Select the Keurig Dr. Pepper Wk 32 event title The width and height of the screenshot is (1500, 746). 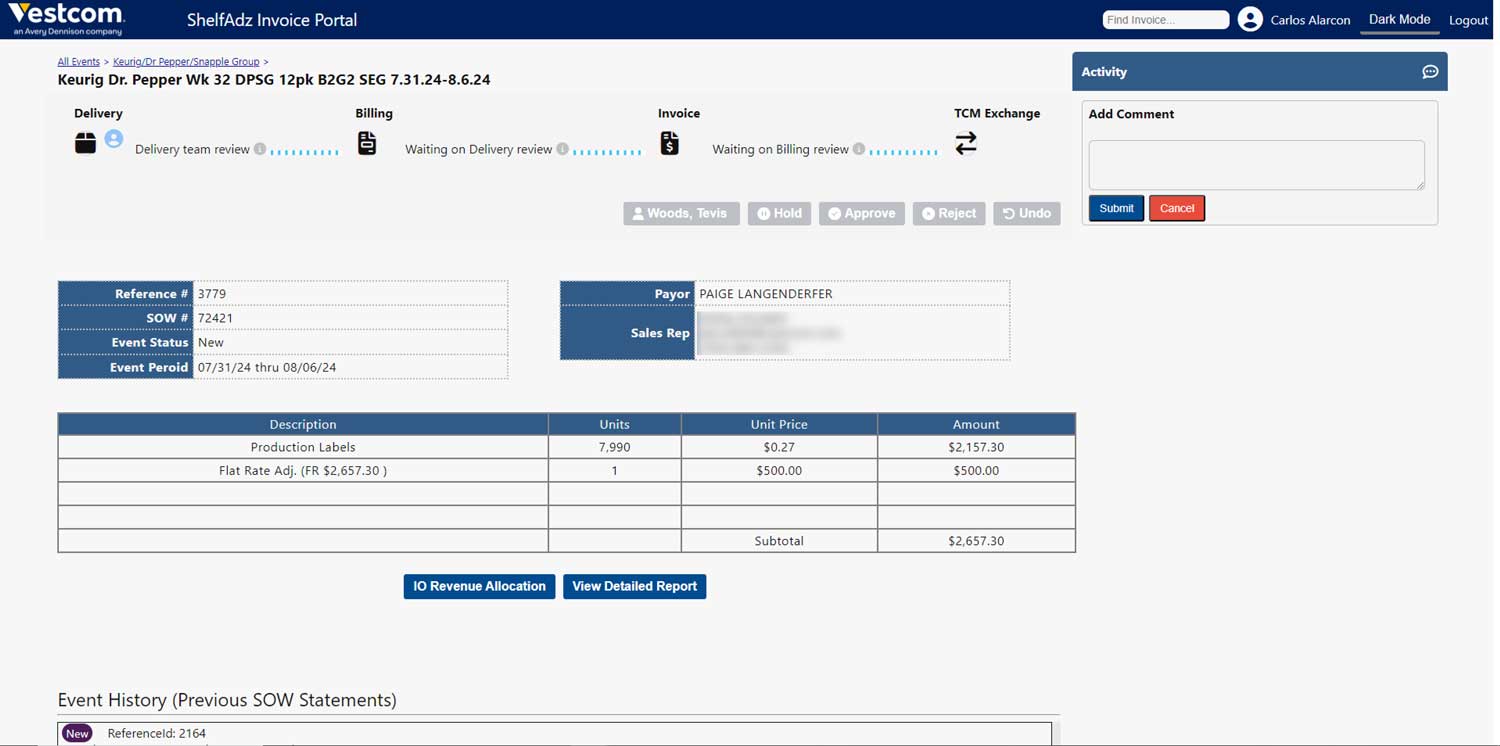(x=274, y=80)
